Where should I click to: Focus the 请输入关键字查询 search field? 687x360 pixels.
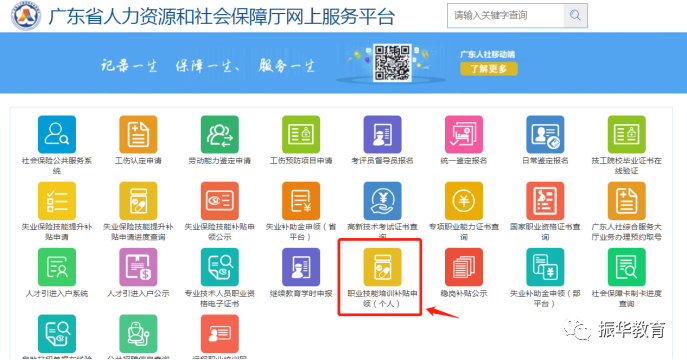(506, 16)
